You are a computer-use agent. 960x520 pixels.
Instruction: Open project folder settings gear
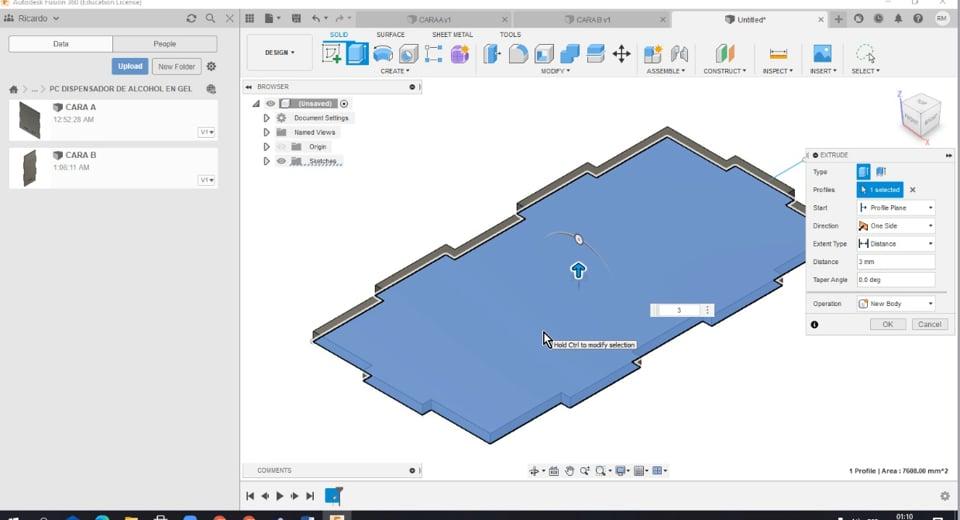(x=211, y=66)
